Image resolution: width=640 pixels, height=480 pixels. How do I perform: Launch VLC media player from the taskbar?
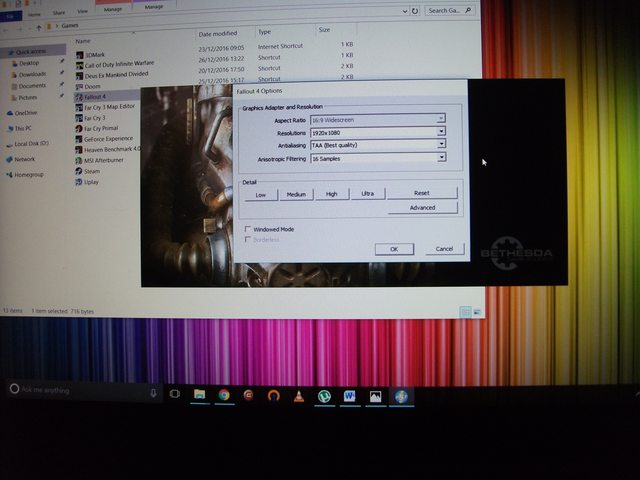coord(299,396)
